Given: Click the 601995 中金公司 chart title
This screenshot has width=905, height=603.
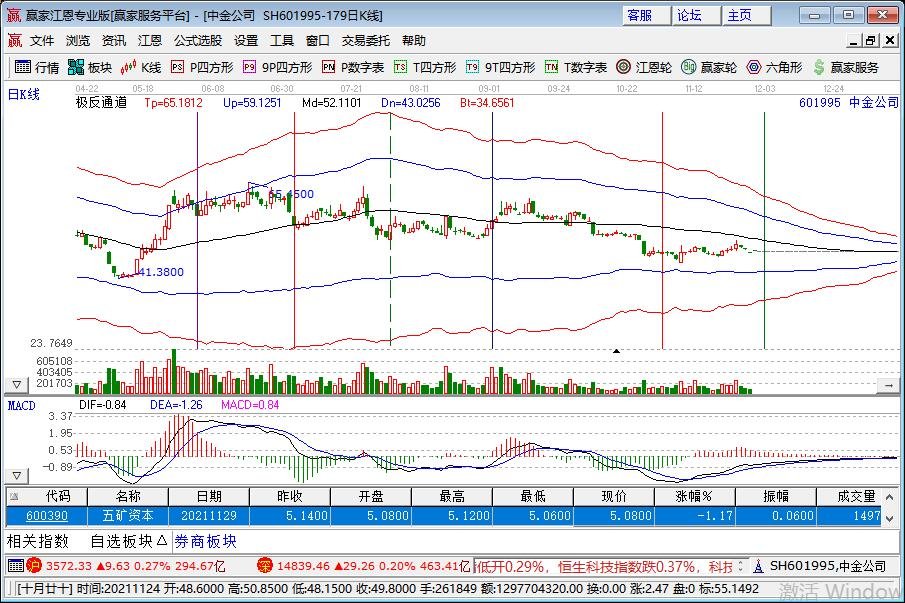Looking at the screenshot, I should point(849,103).
